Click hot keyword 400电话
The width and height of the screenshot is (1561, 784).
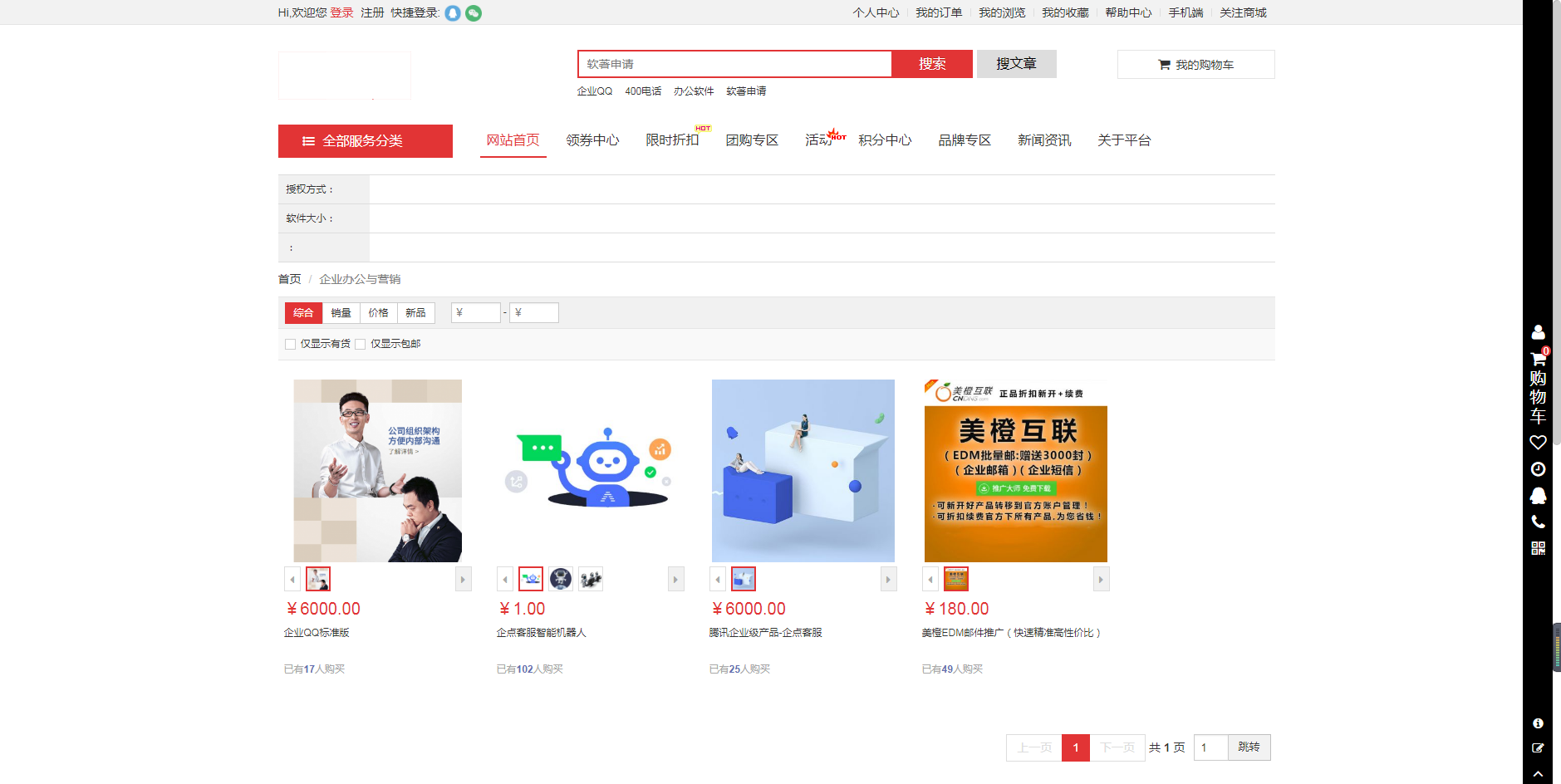643,91
